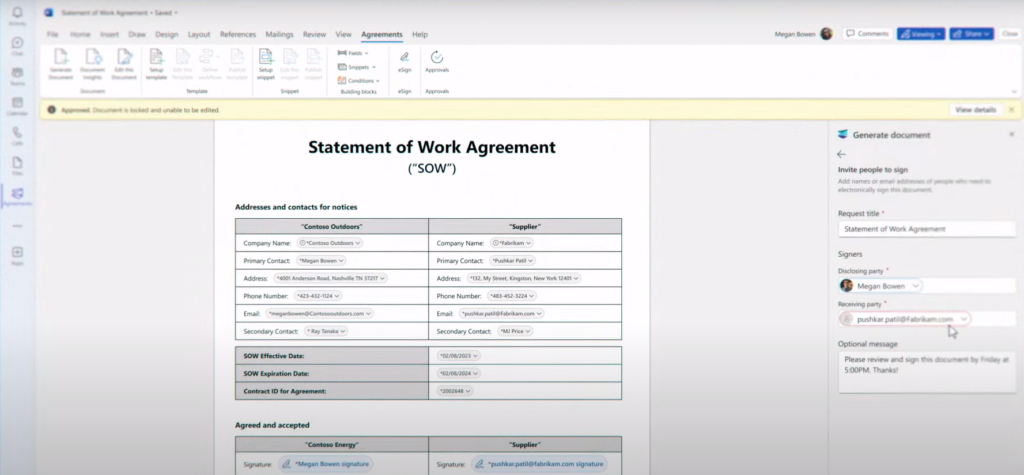The height and width of the screenshot is (475, 1024).
Task: Open Calls in the Teams sidebar
Action: (18, 136)
